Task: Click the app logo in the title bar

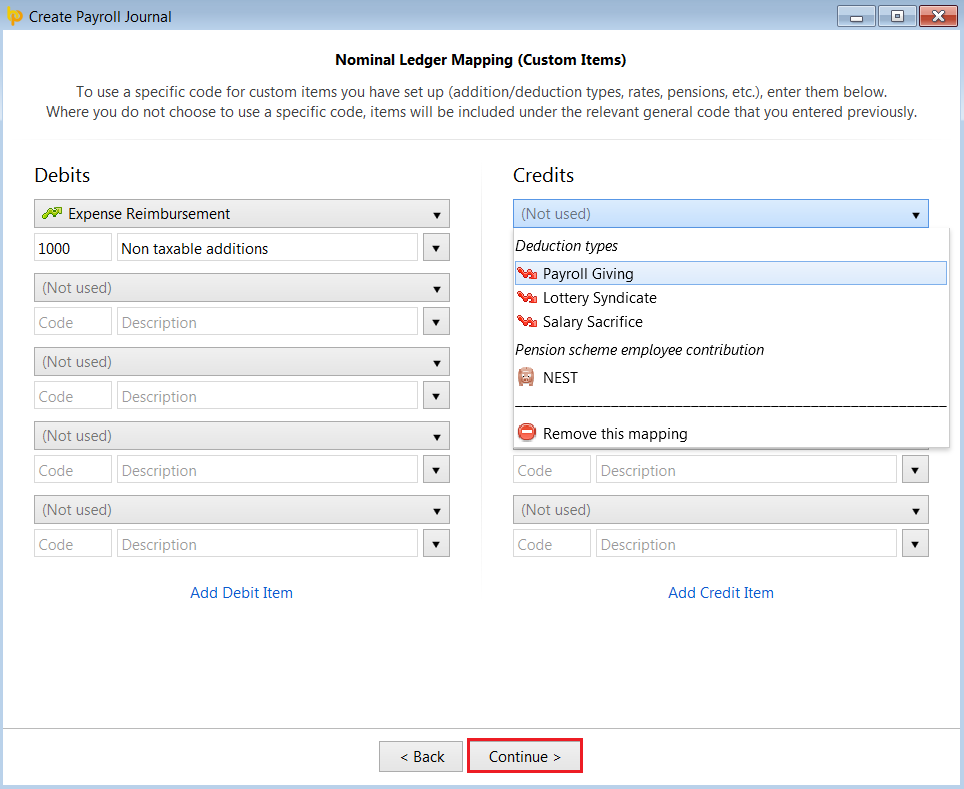Action: pyautogui.click(x=14, y=16)
